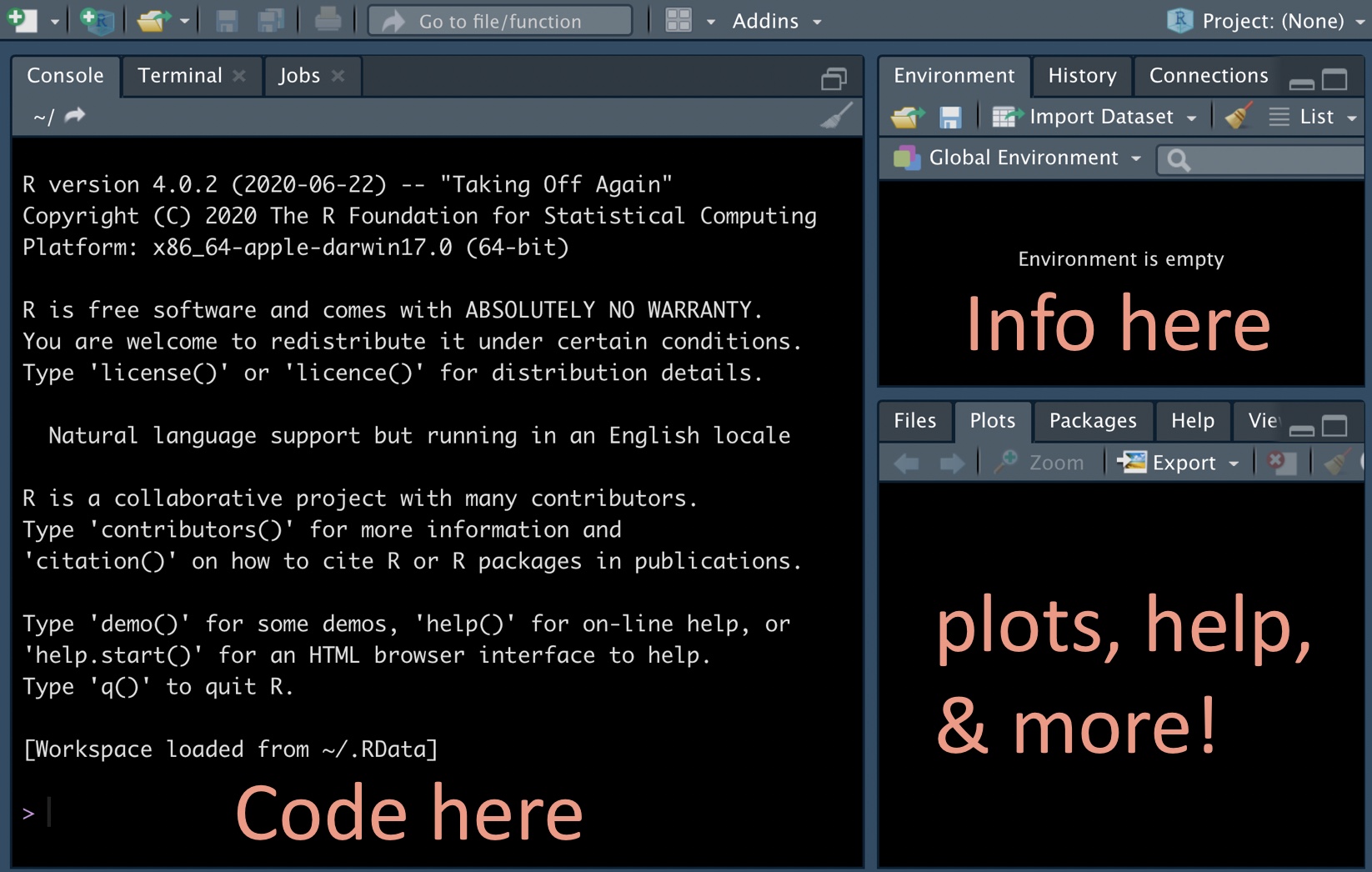Open the Packages tab
The width and height of the screenshot is (1372, 872).
[x=1092, y=421]
